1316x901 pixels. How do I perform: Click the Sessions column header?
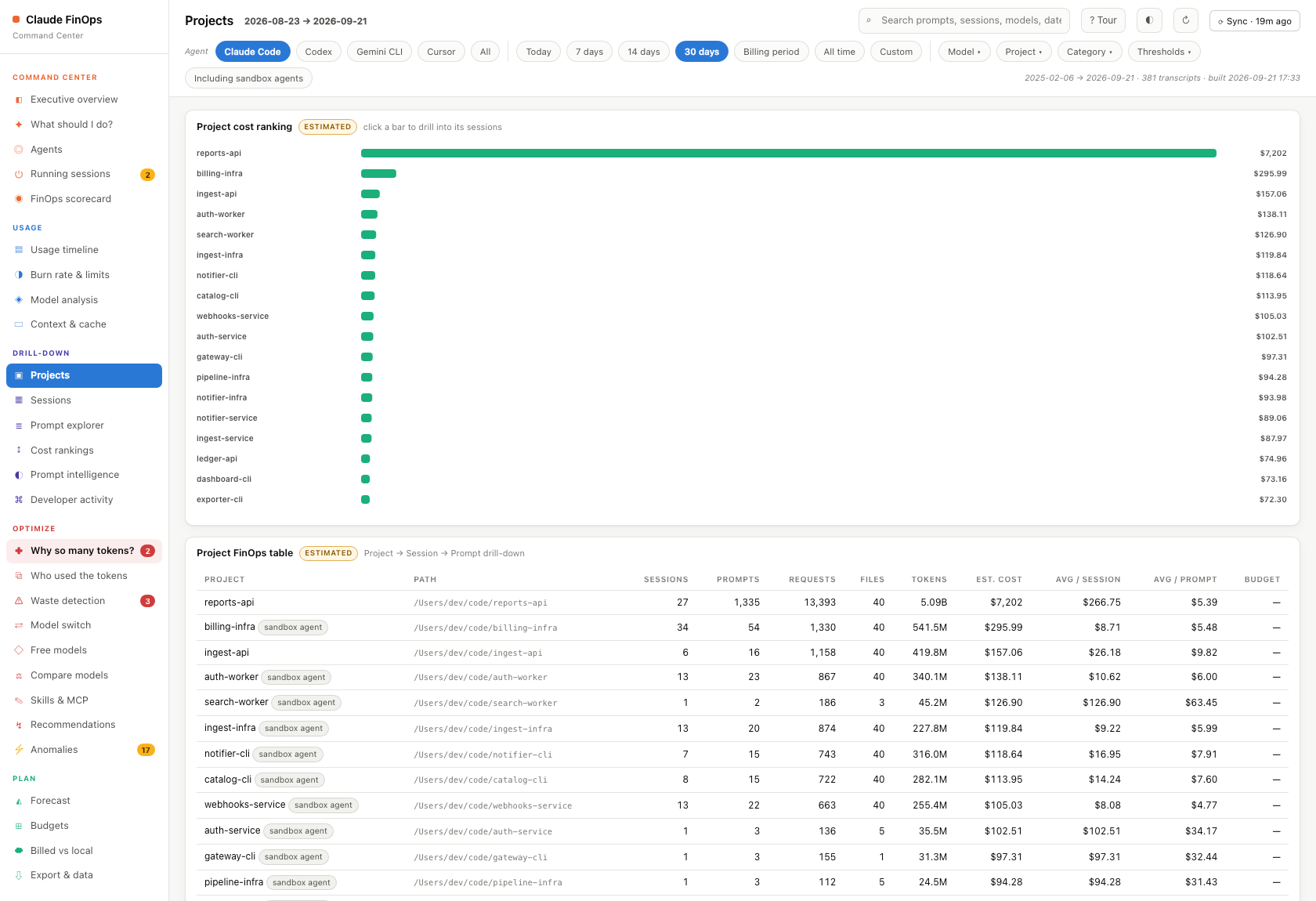666,580
